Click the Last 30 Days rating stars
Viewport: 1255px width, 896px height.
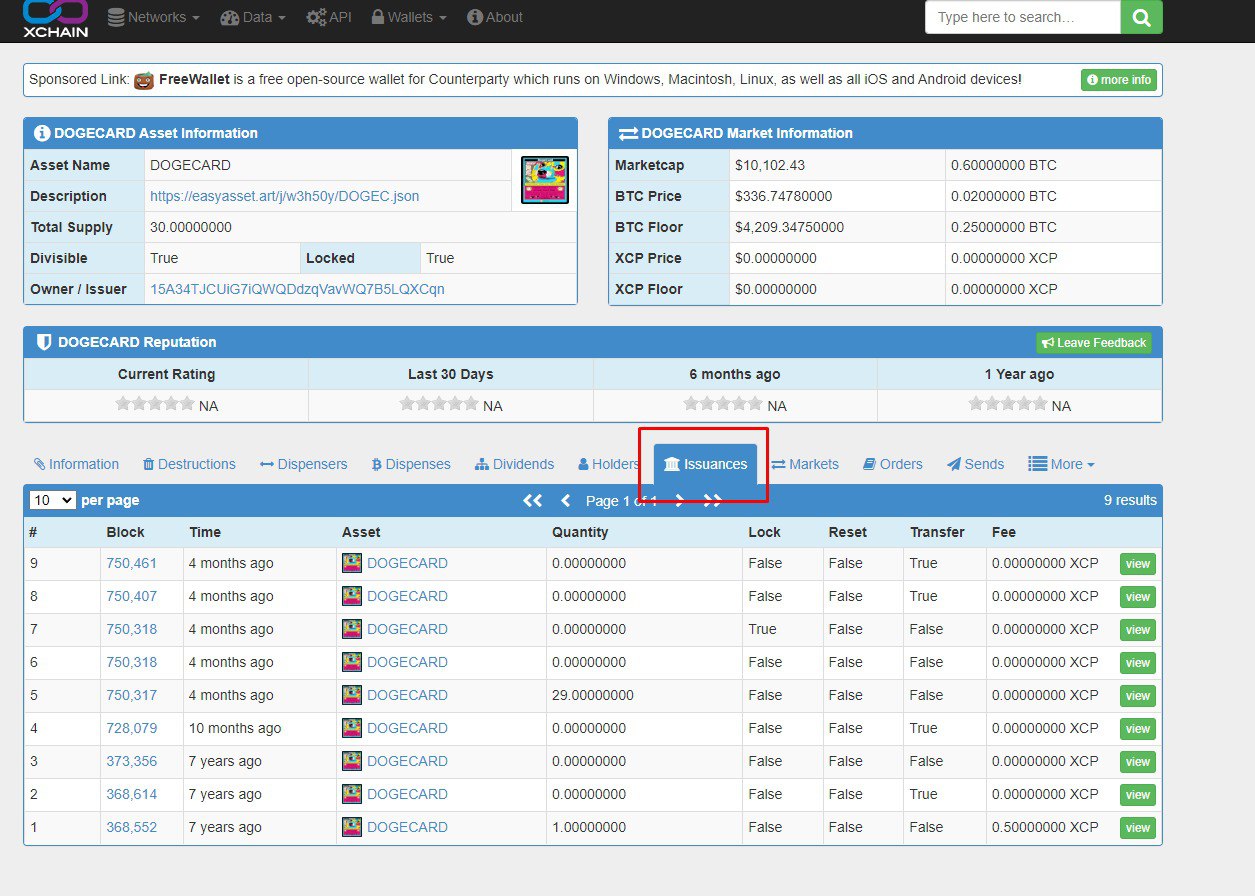pyautogui.click(x=439, y=404)
